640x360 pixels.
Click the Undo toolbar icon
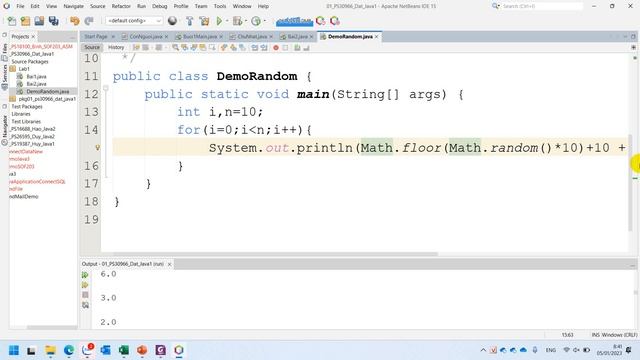75,21
